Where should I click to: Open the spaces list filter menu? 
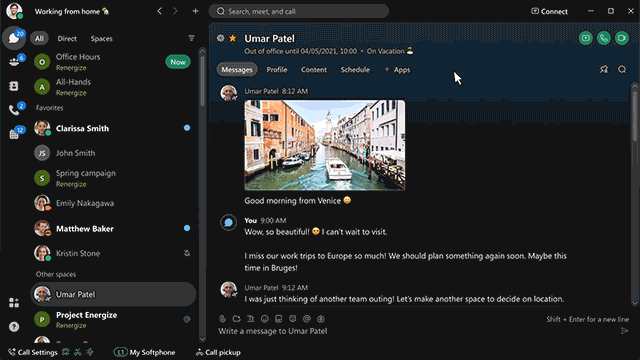coord(191,38)
